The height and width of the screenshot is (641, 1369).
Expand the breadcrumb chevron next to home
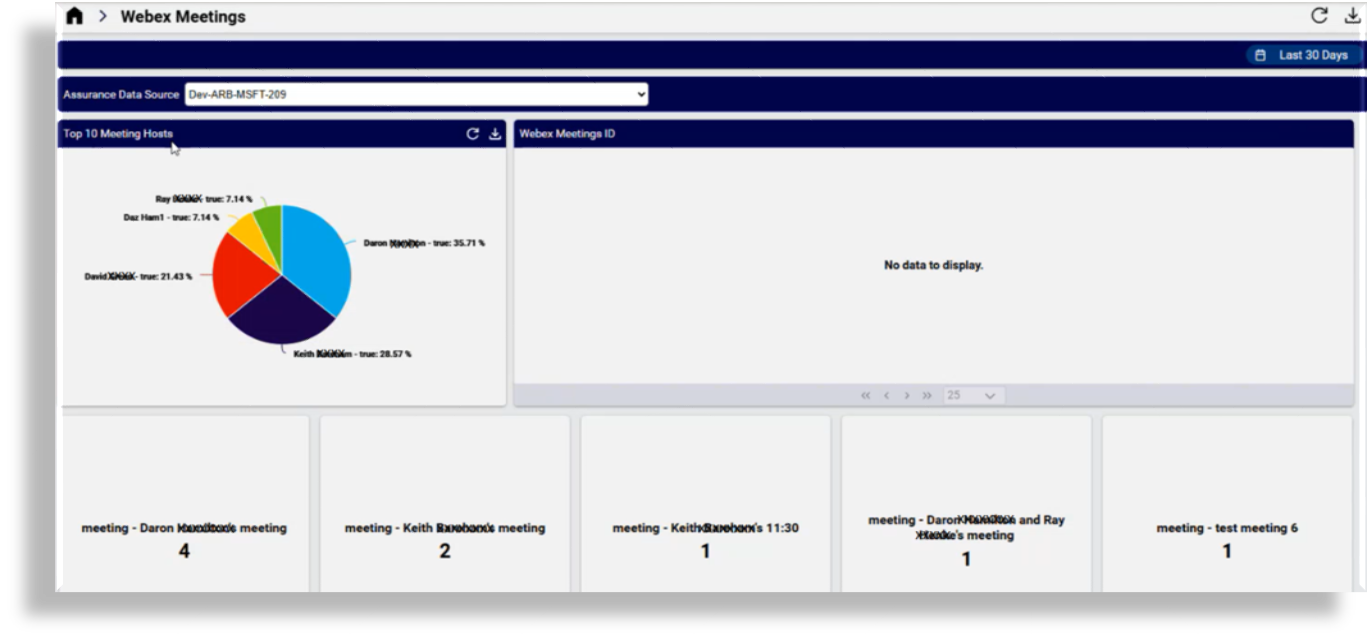(100, 16)
